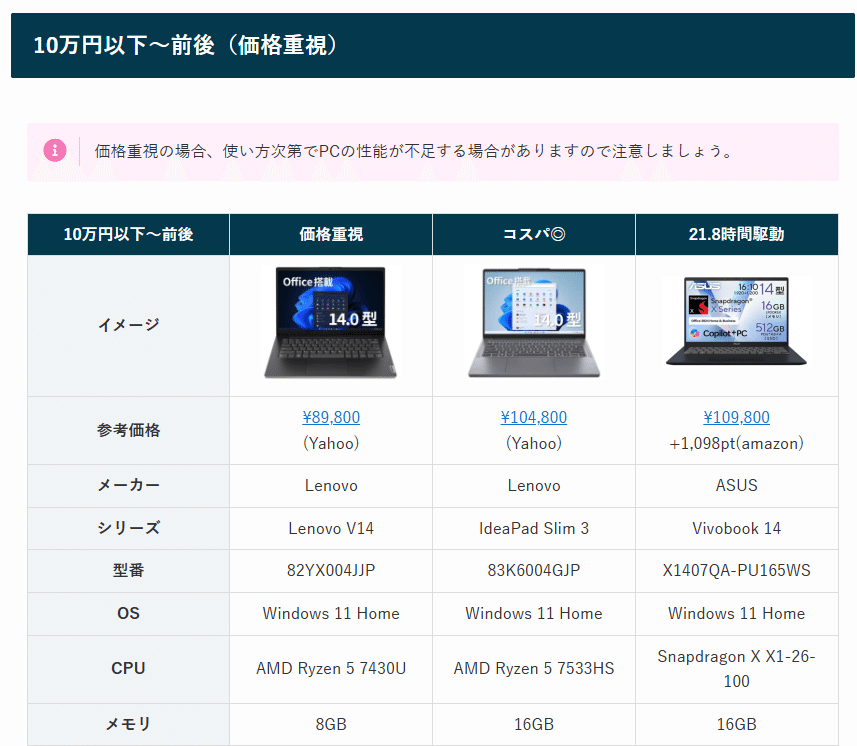This screenshot has width=857, height=746.
Task: Click the notice text about 価格重視の場合
Action: click(x=414, y=151)
